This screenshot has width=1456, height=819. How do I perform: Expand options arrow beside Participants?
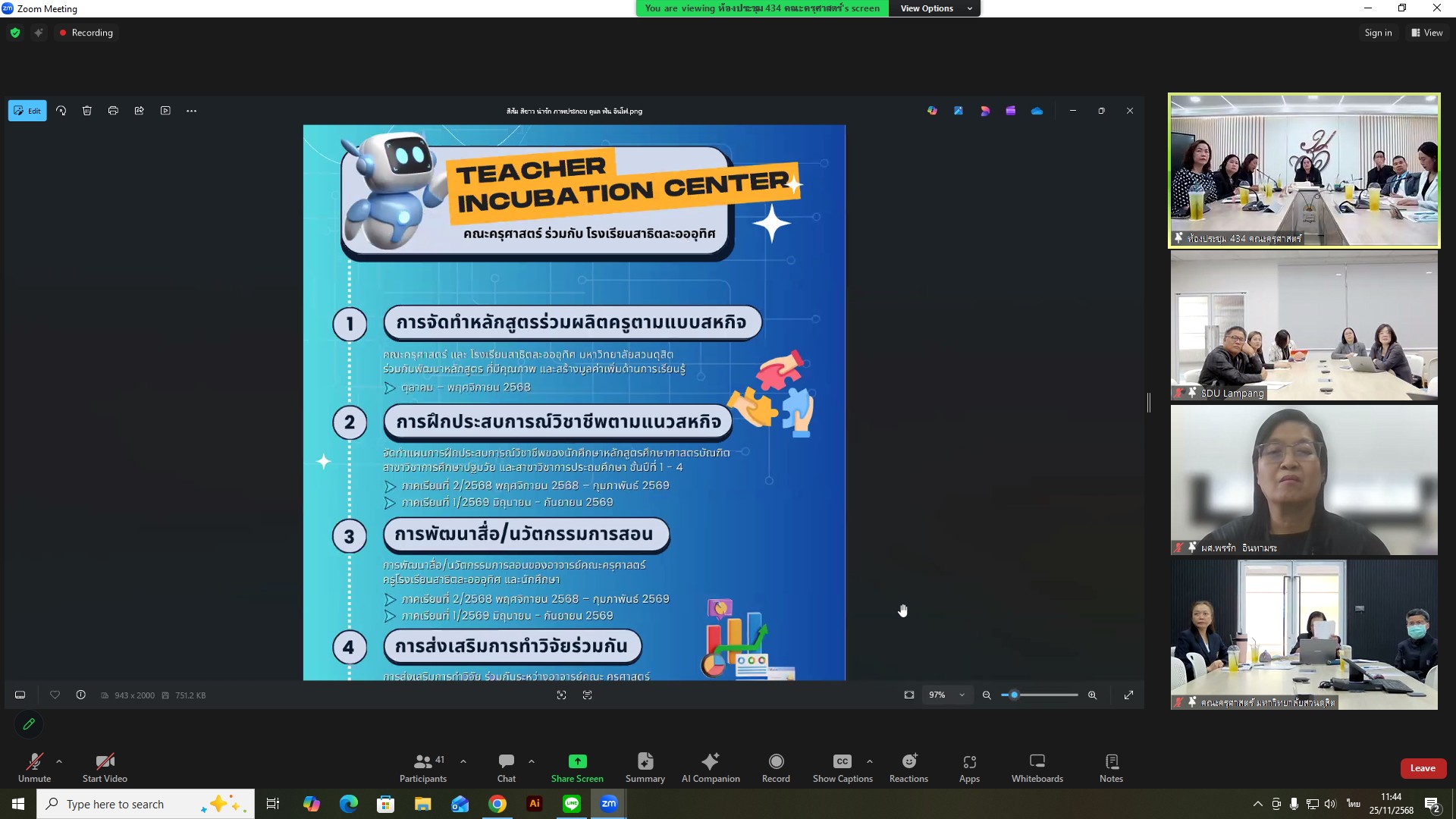click(x=463, y=761)
